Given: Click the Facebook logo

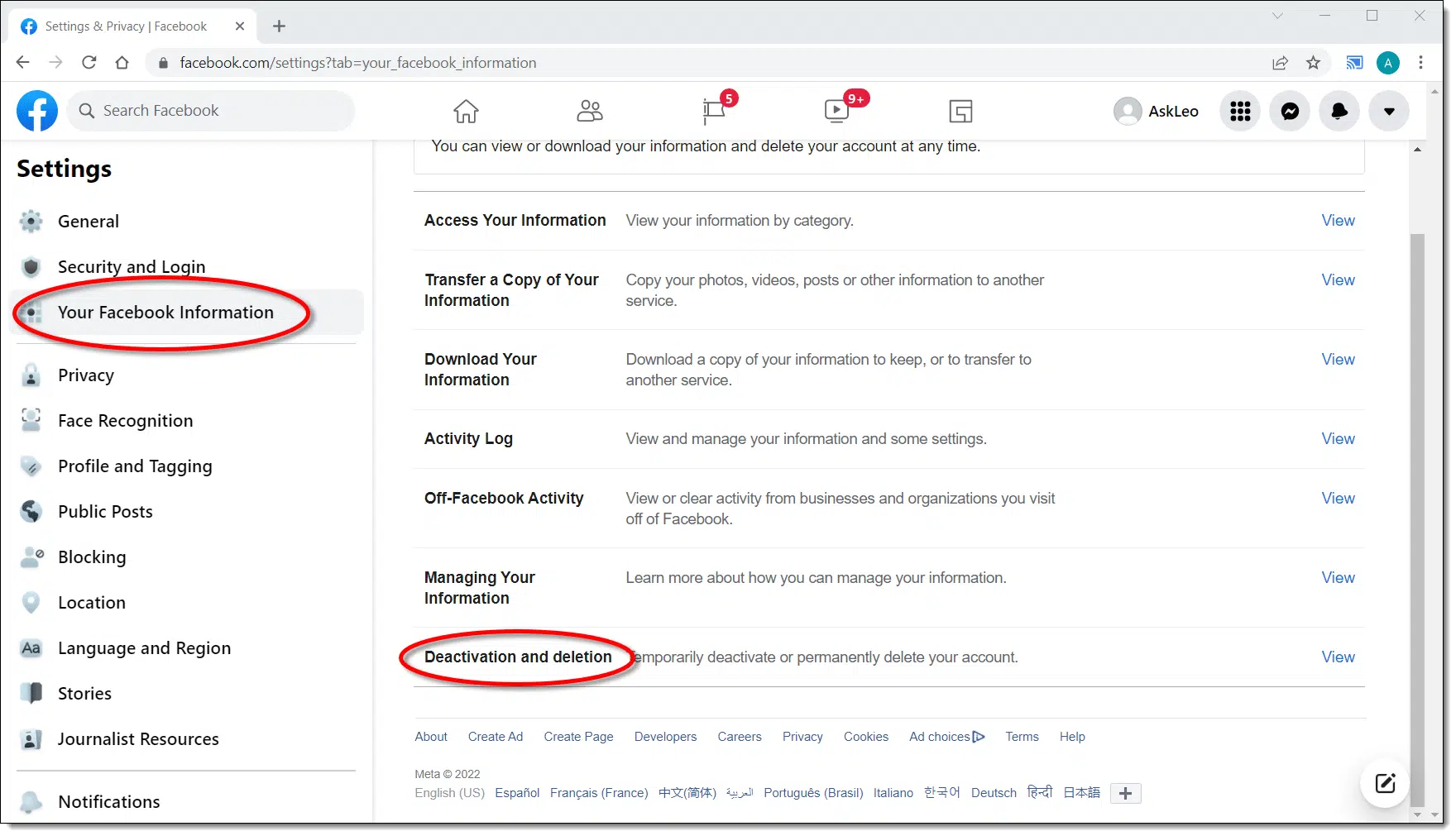Looking at the screenshot, I should click(x=37, y=111).
